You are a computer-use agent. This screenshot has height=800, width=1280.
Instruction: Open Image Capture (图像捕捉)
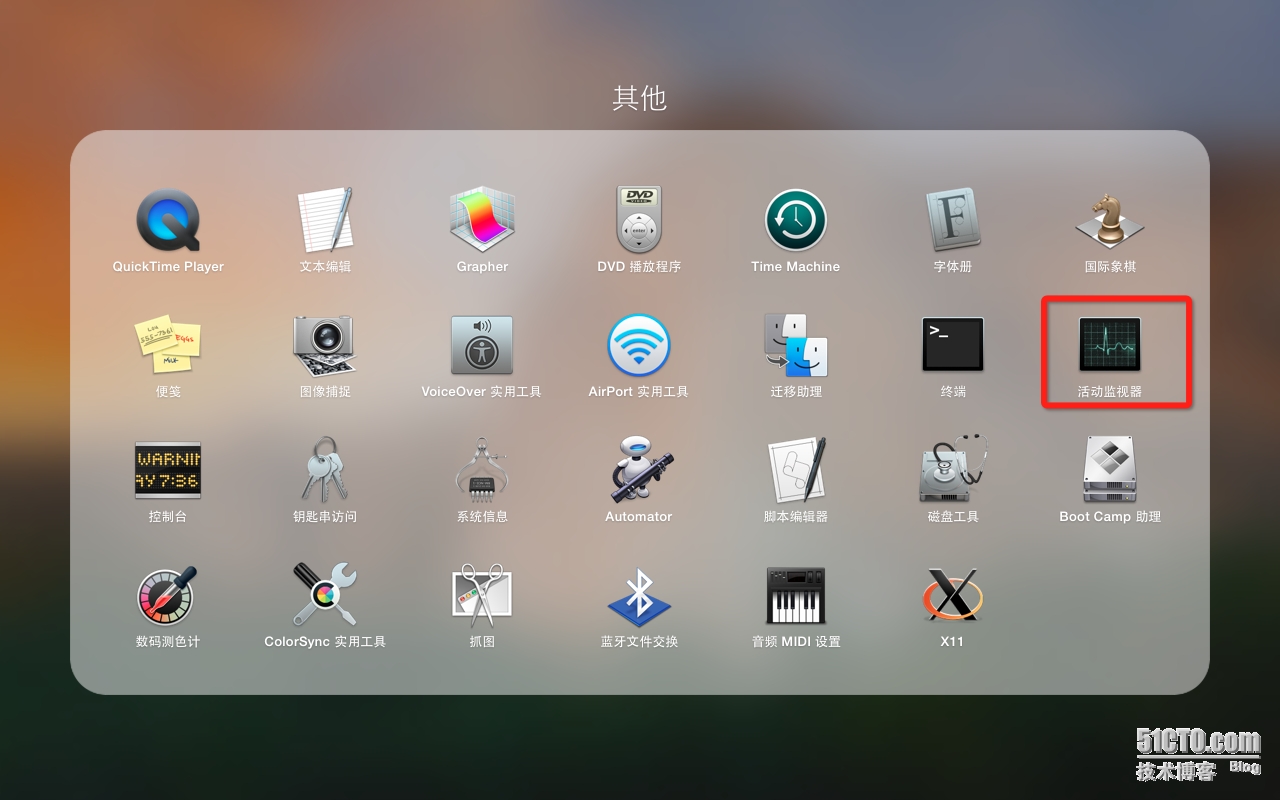[x=324, y=345]
